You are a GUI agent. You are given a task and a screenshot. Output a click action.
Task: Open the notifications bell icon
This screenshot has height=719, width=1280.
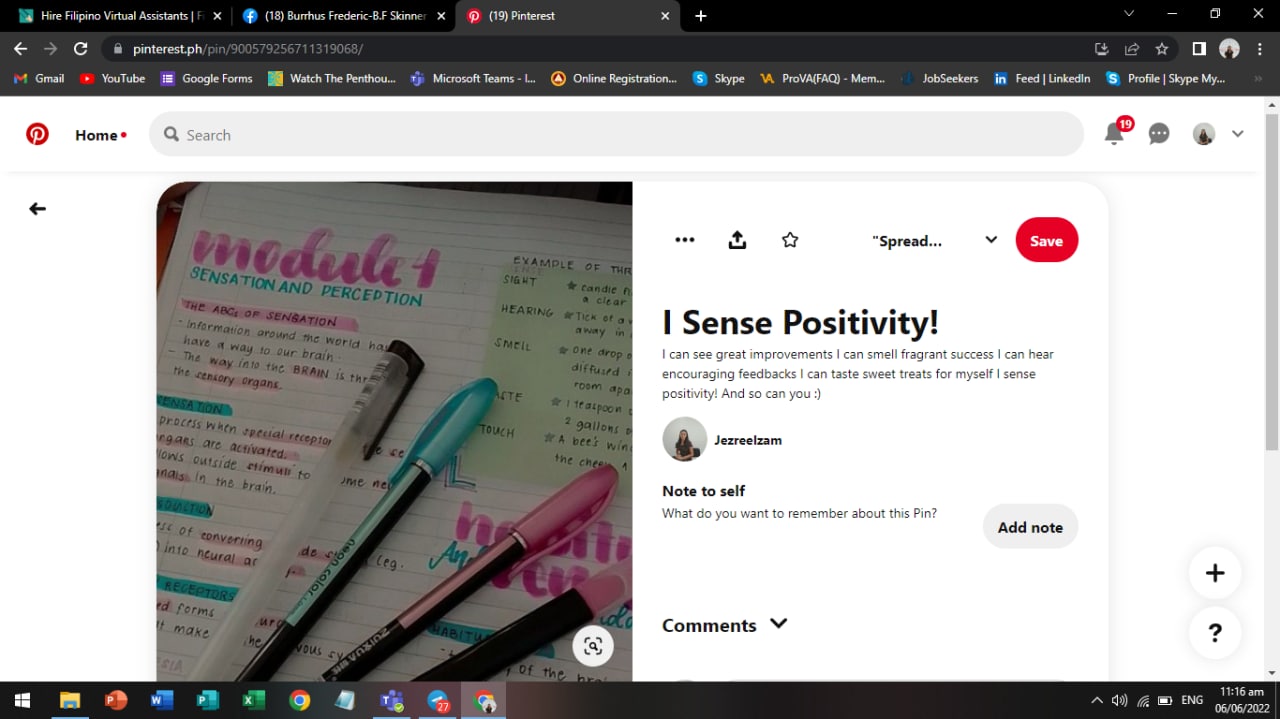pyautogui.click(x=1114, y=134)
